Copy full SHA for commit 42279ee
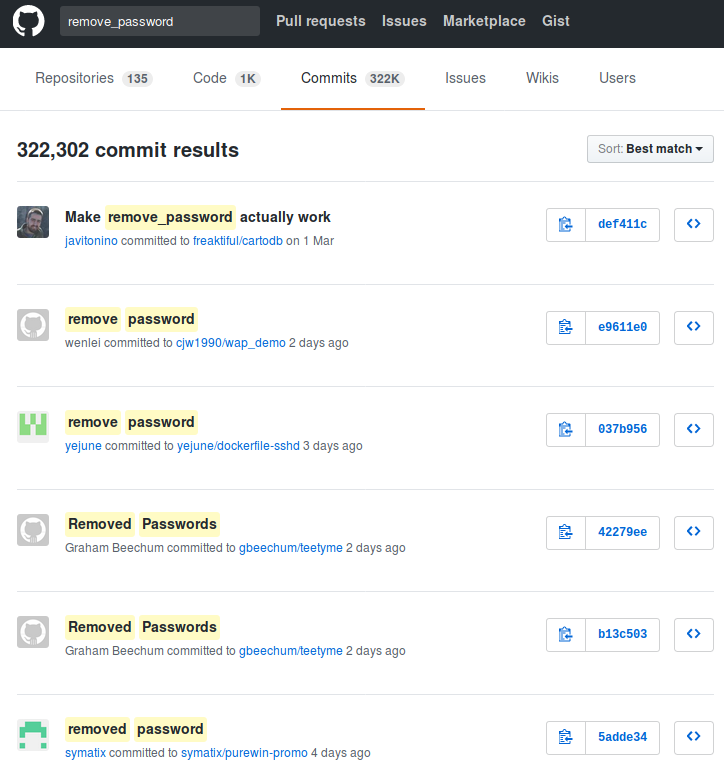 tap(566, 532)
